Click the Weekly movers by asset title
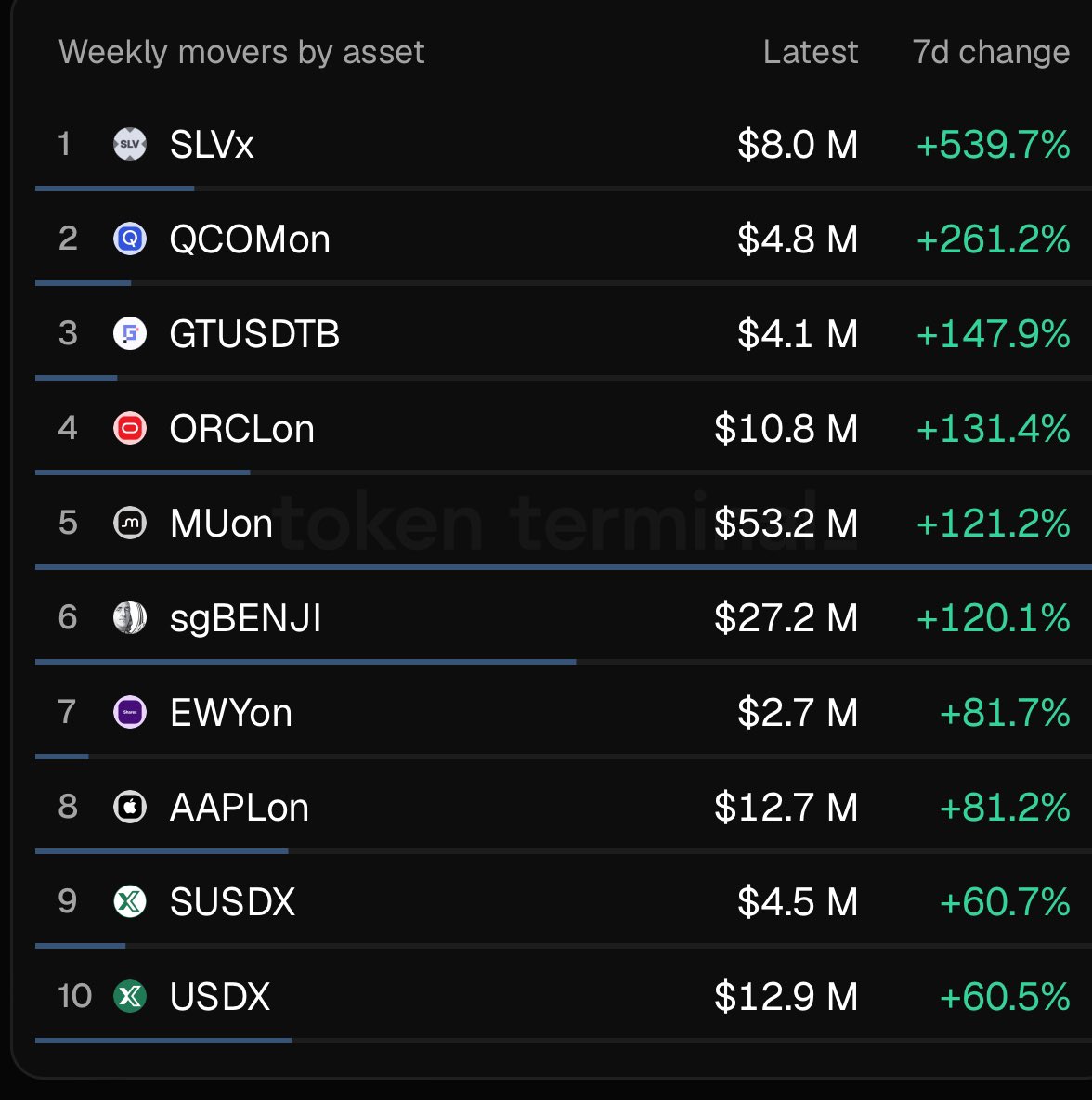1092x1100 pixels. (241, 53)
